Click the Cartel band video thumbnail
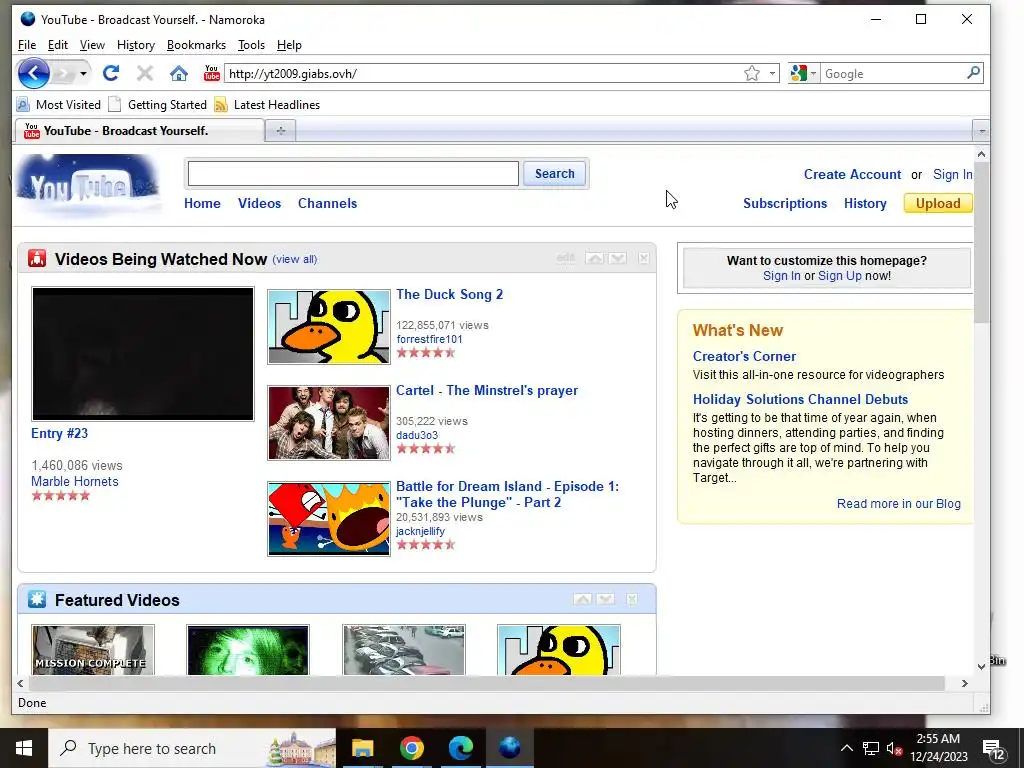 click(328, 423)
